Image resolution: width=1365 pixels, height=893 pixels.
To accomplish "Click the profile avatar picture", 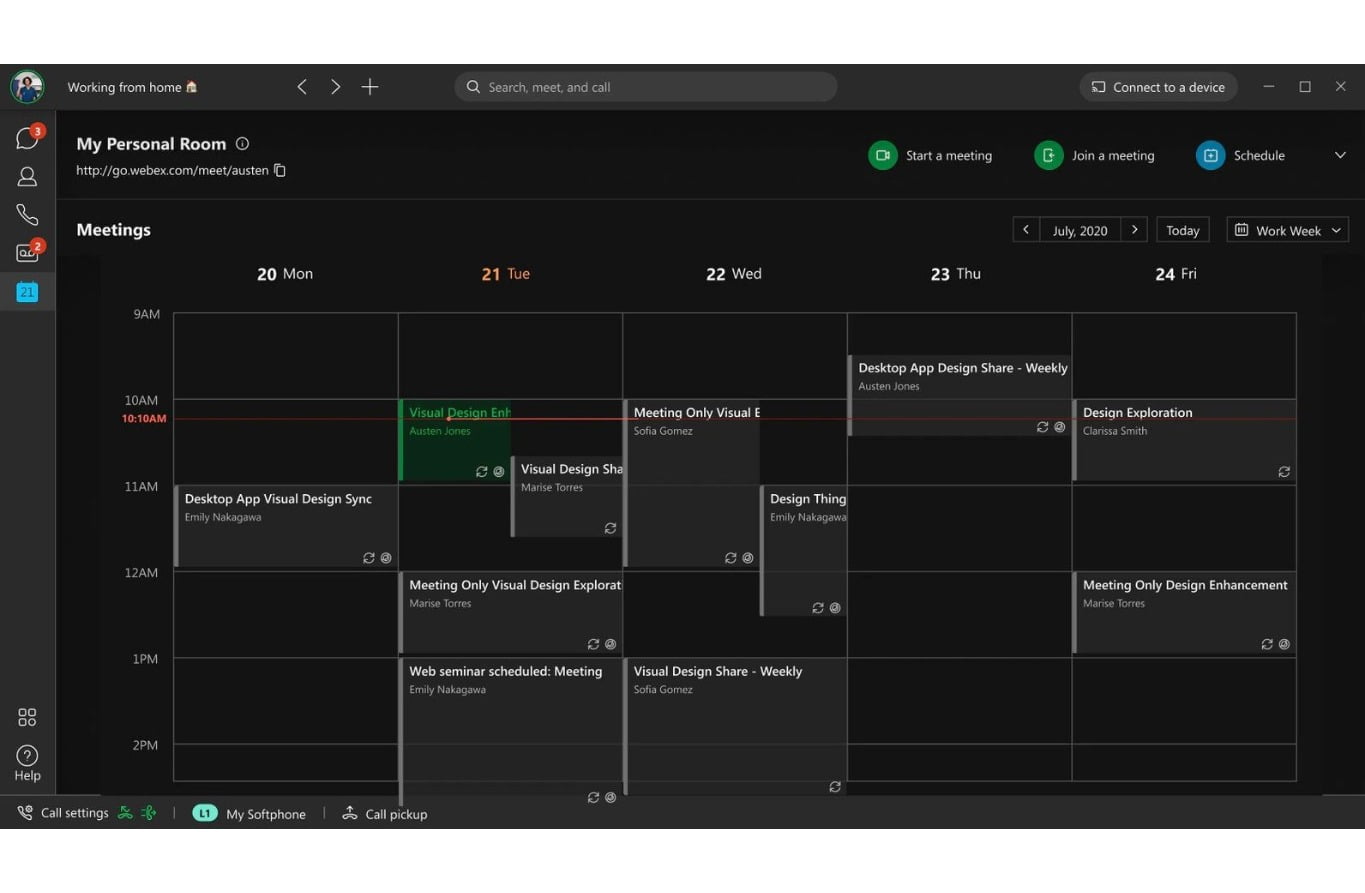I will point(27,87).
